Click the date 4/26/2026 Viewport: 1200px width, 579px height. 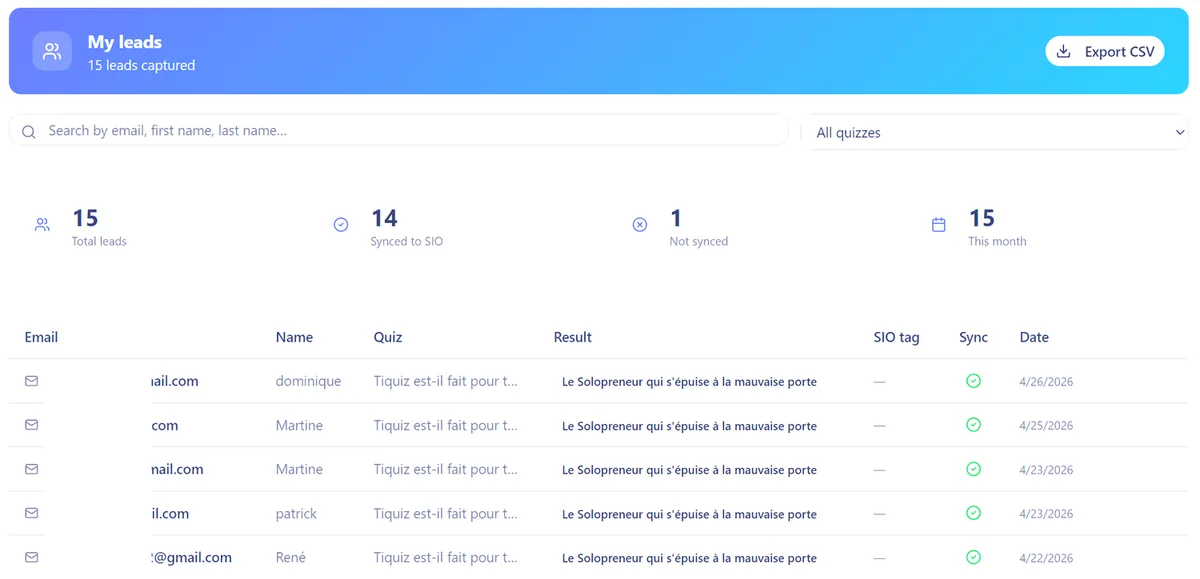point(1046,382)
